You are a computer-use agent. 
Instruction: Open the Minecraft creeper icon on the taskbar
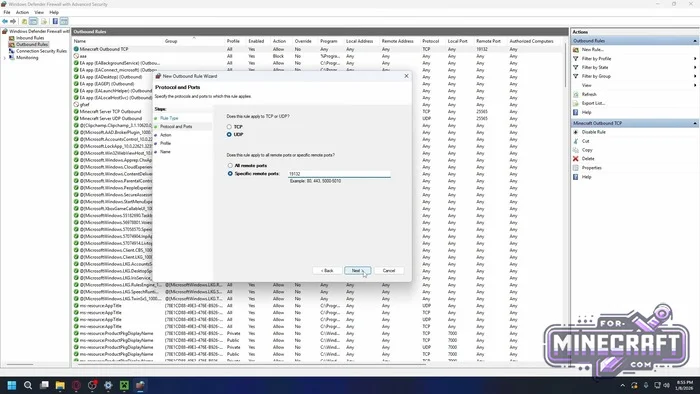[124, 385]
